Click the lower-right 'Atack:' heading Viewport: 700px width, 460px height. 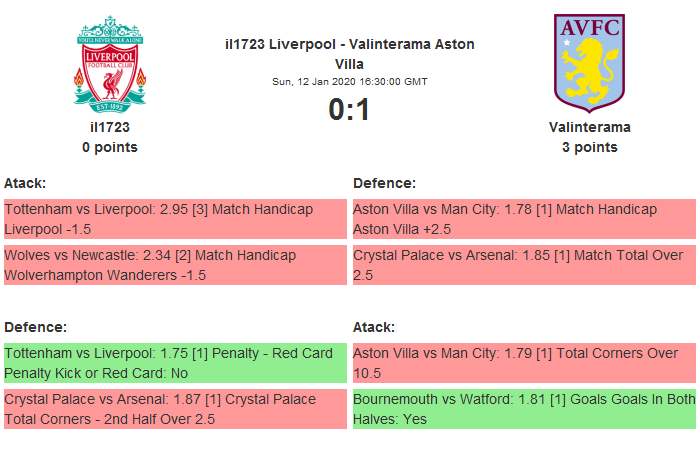coord(374,327)
